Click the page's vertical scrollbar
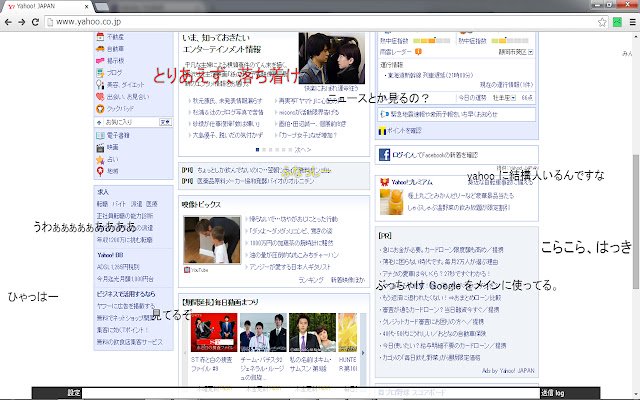This screenshot has width=640, height=400. (633, 200)
